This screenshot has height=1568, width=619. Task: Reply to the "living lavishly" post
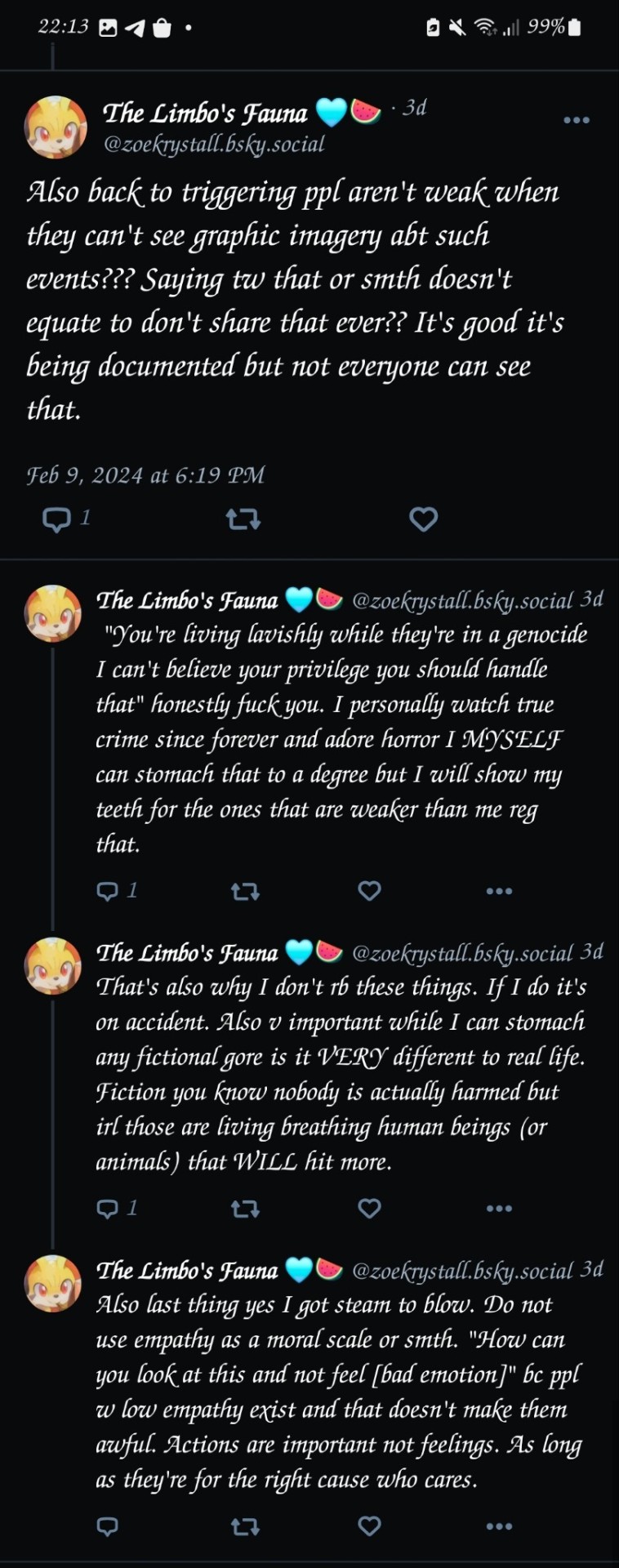tap(108, 890)
